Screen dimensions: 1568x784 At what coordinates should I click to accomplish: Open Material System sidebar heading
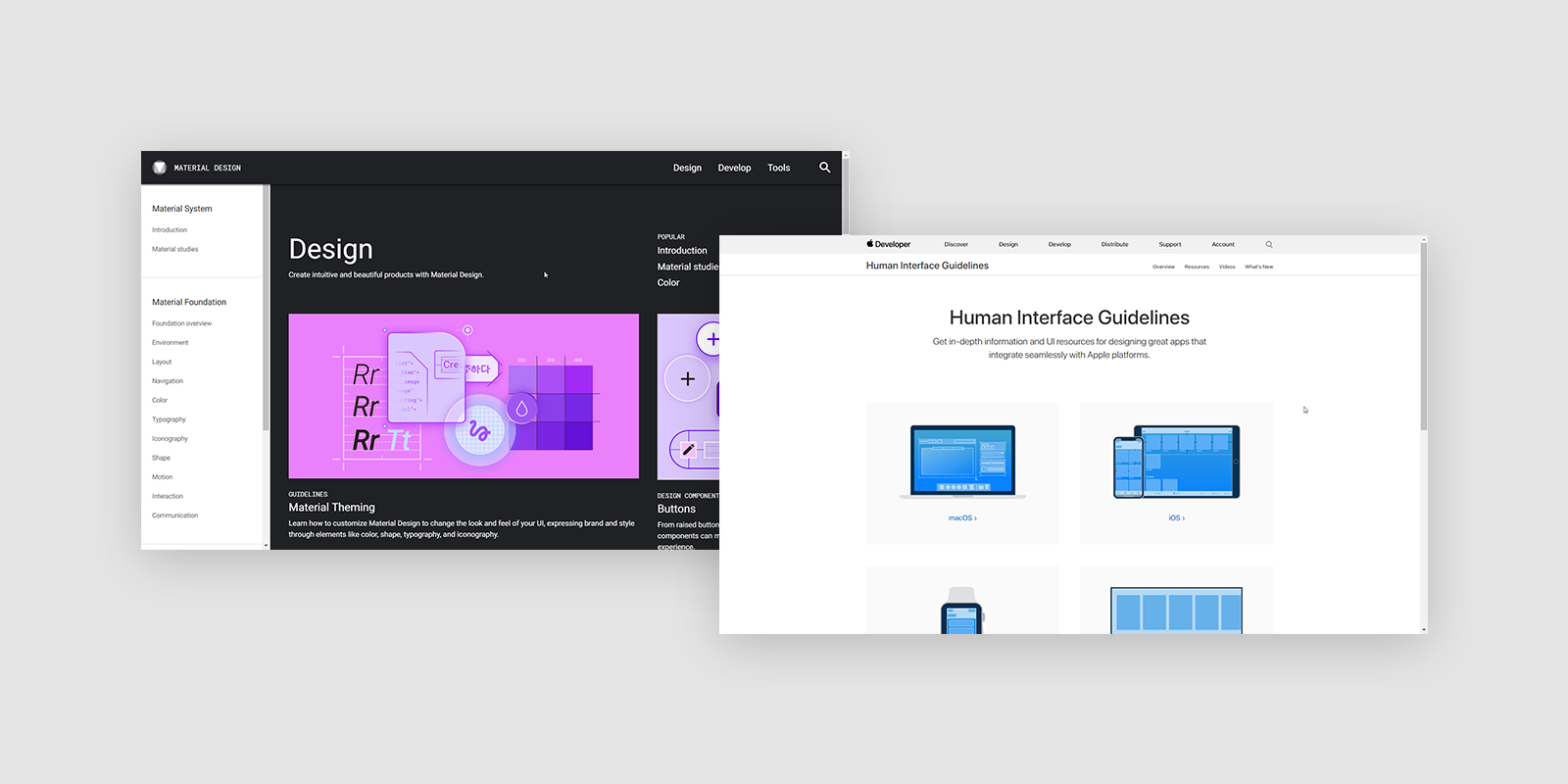[x=182, y=209]
